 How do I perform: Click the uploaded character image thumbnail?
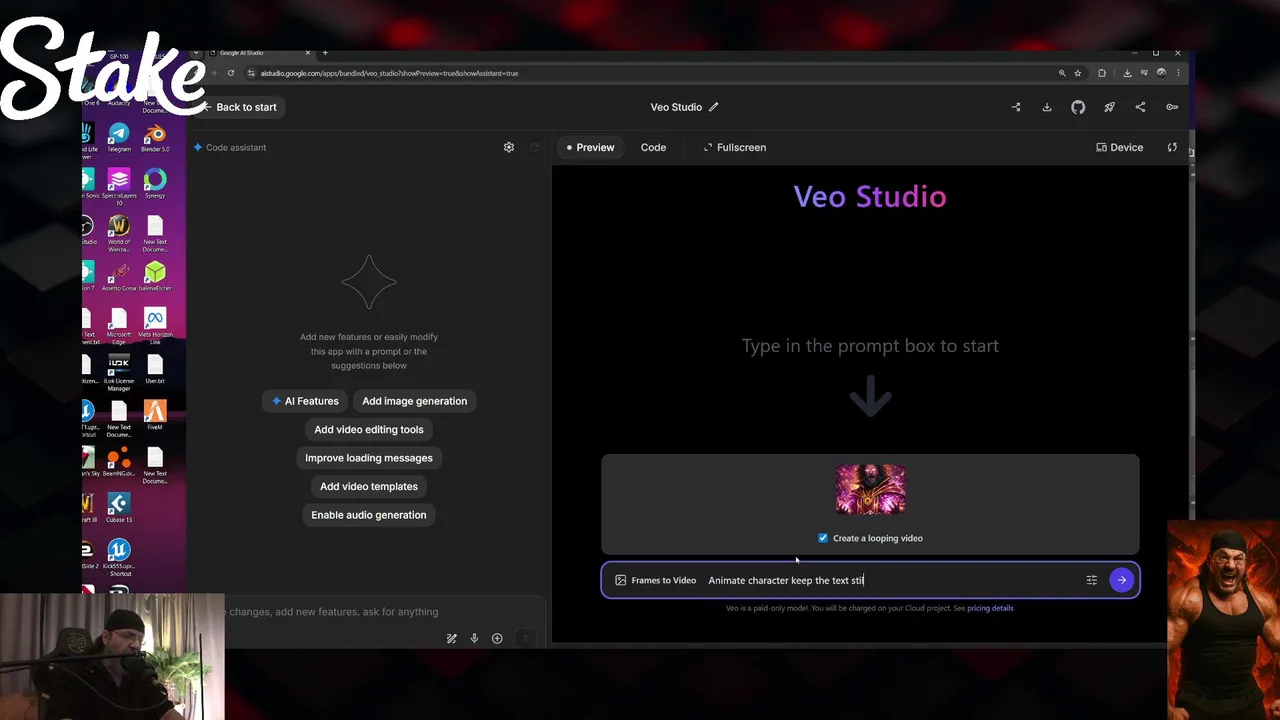pos(870,489)
